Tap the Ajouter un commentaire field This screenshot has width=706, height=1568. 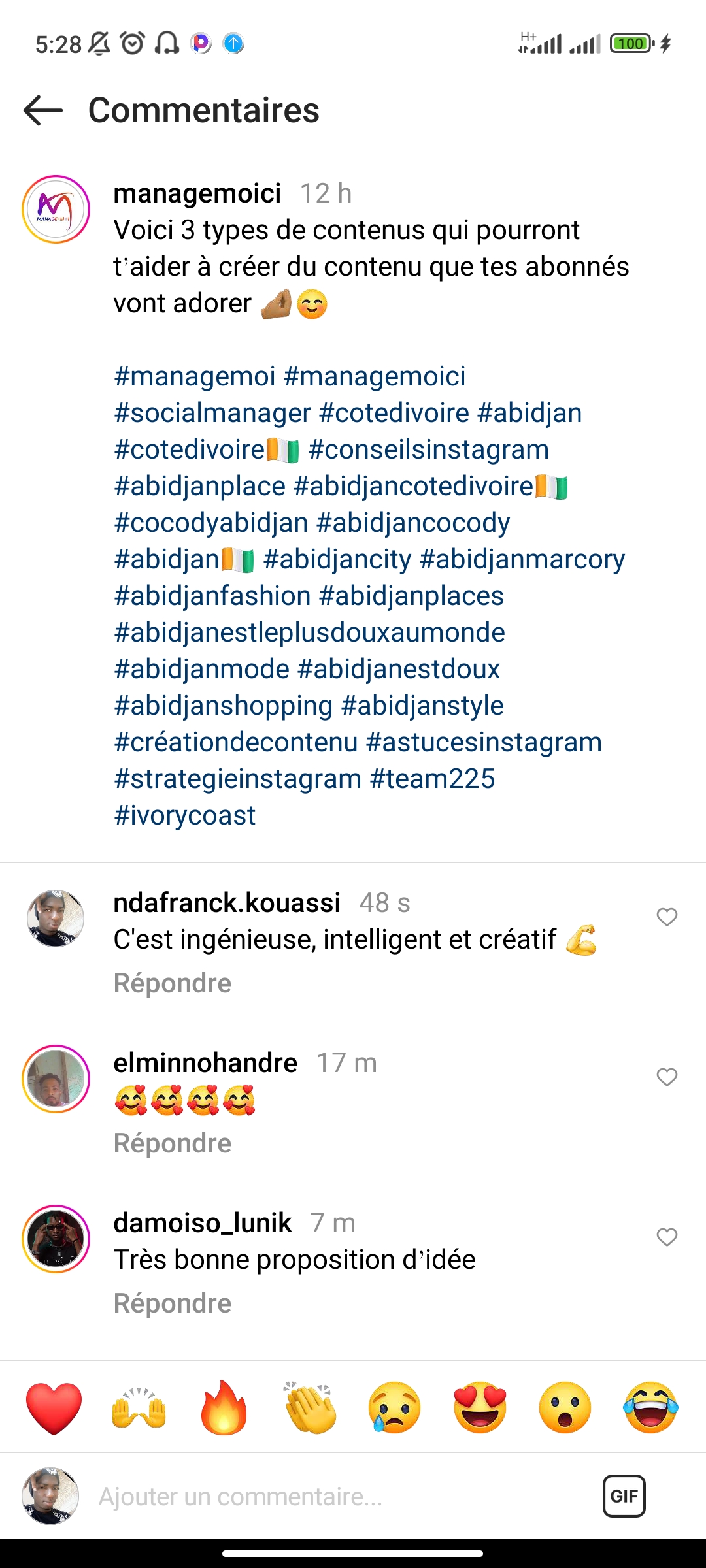tap(327, 1496)
